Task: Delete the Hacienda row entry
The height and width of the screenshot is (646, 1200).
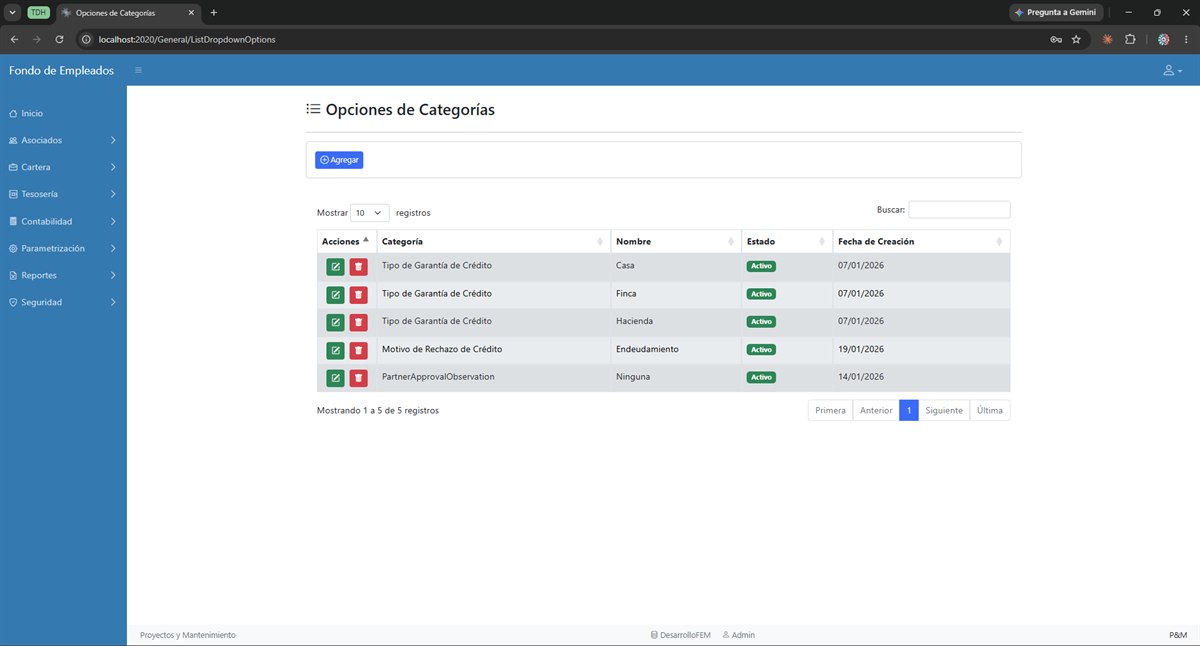Action: pyautogui.click(x=358, y=323)
